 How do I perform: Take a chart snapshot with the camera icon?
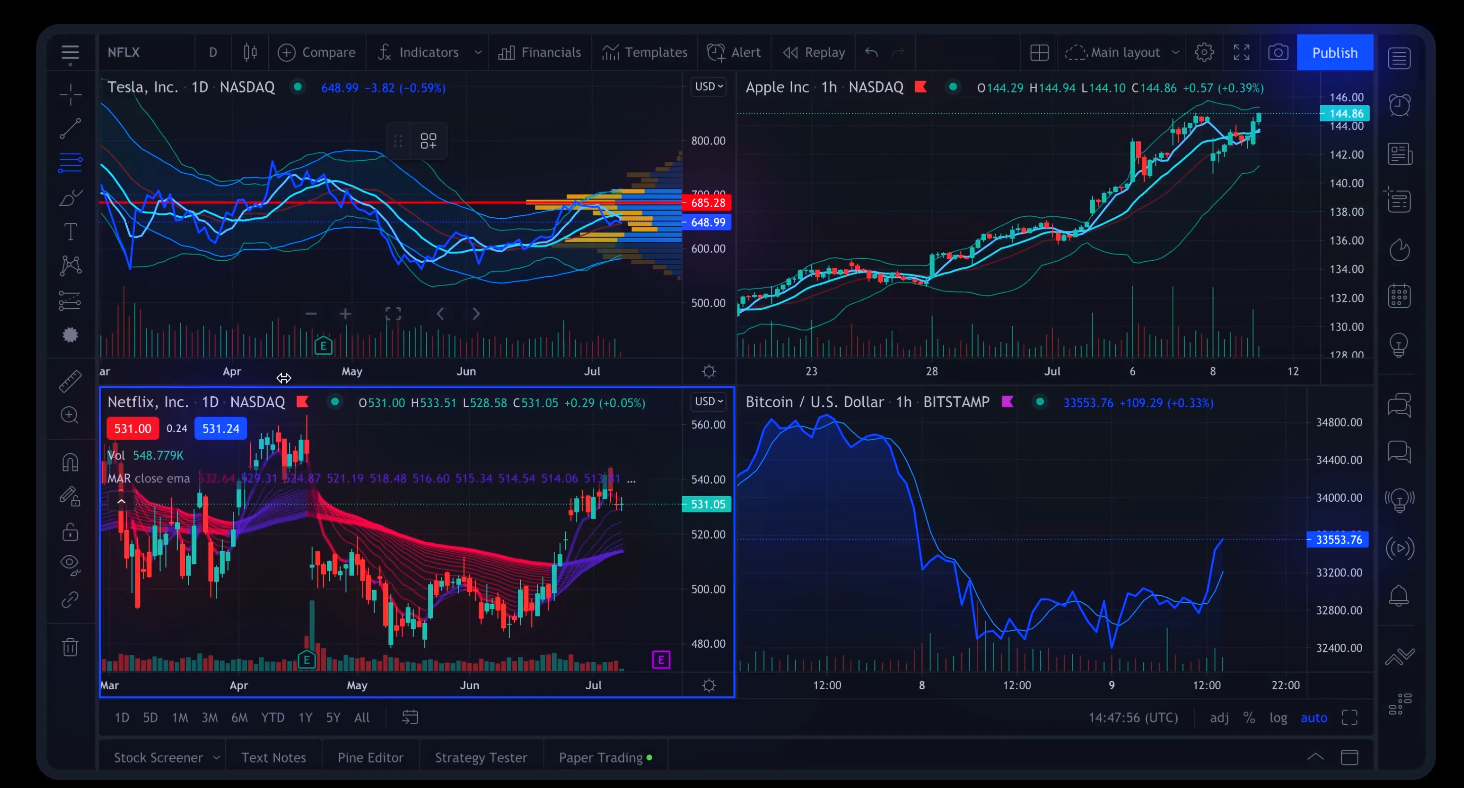[x=1277, y=52]
